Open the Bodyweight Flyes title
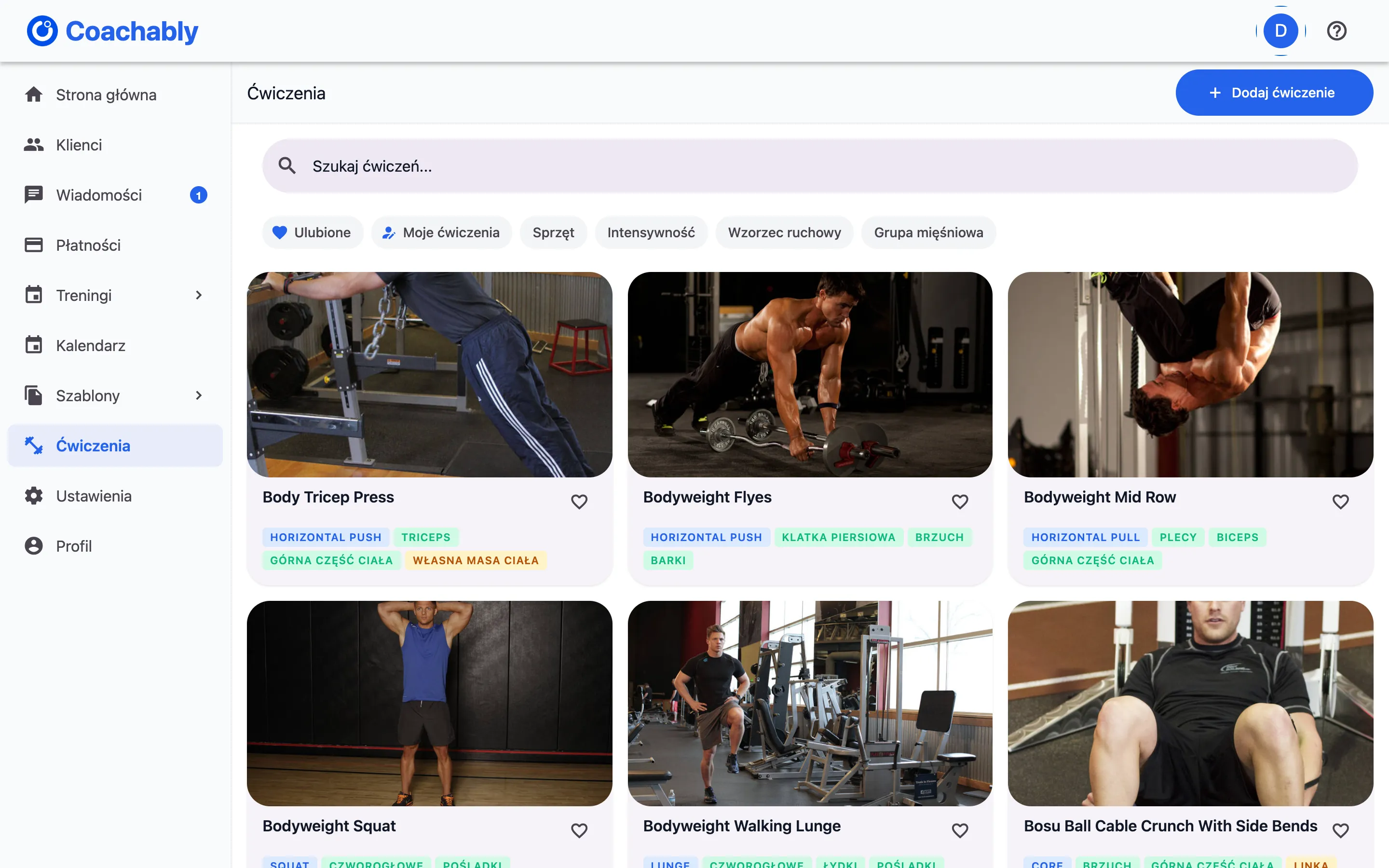 [707, 497]
